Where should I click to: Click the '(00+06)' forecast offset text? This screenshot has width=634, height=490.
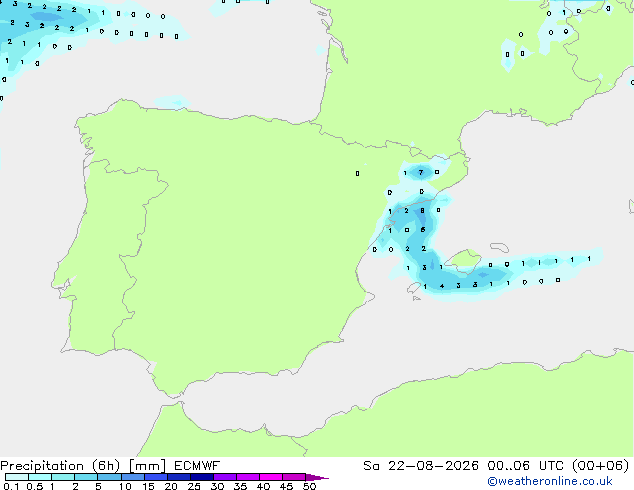tap(601, 466)
